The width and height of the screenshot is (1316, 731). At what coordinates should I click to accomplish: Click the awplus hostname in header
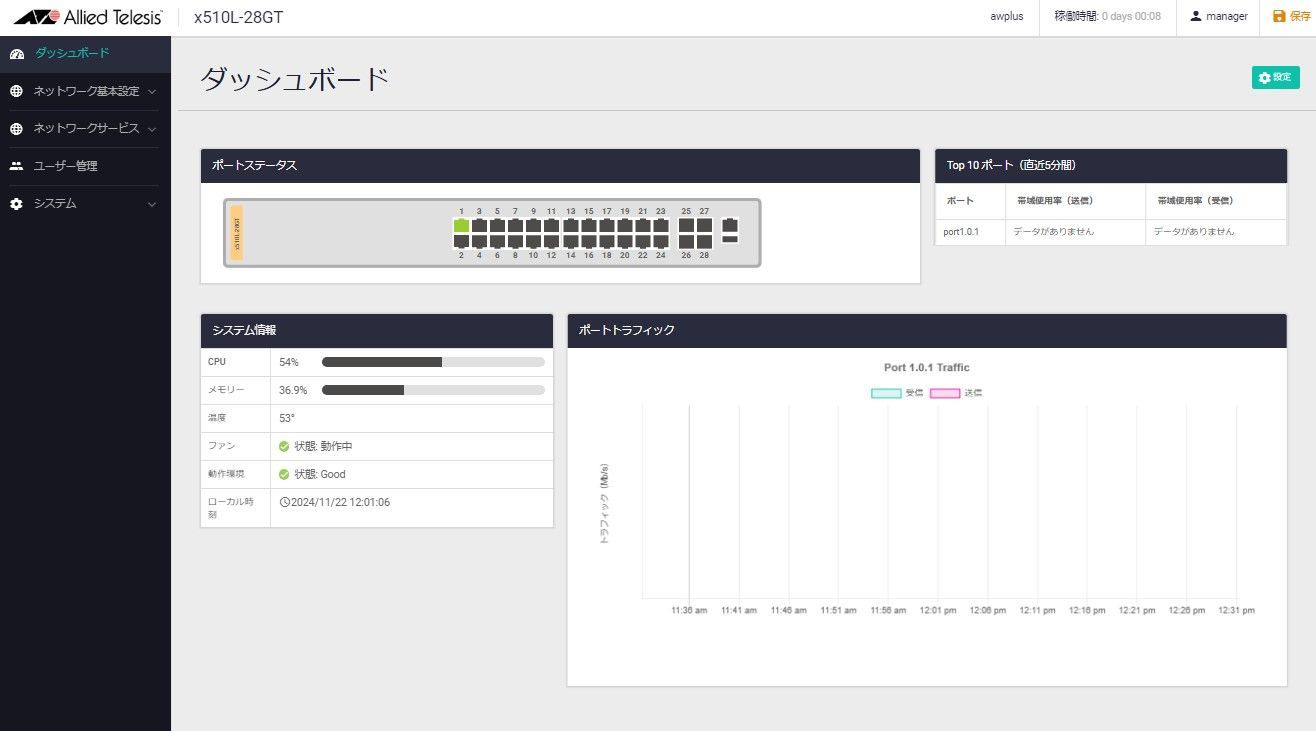pyautogui.click(x=1006, y=16)
